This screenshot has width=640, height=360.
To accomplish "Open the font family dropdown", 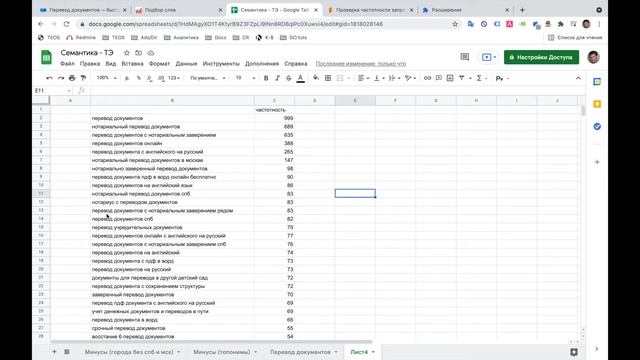I will click(208, 78).
